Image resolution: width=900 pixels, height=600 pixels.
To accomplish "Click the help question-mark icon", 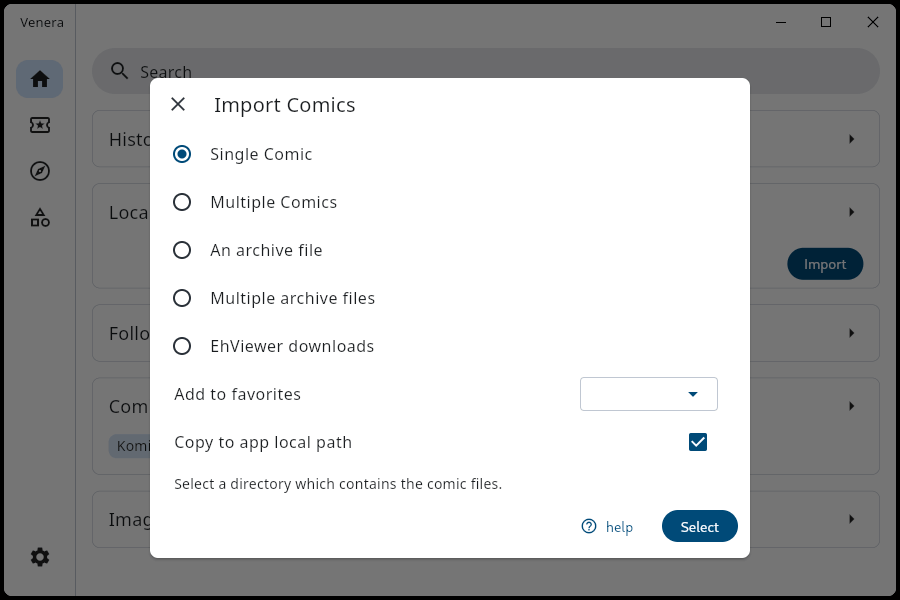I will (x=589, y=527).
